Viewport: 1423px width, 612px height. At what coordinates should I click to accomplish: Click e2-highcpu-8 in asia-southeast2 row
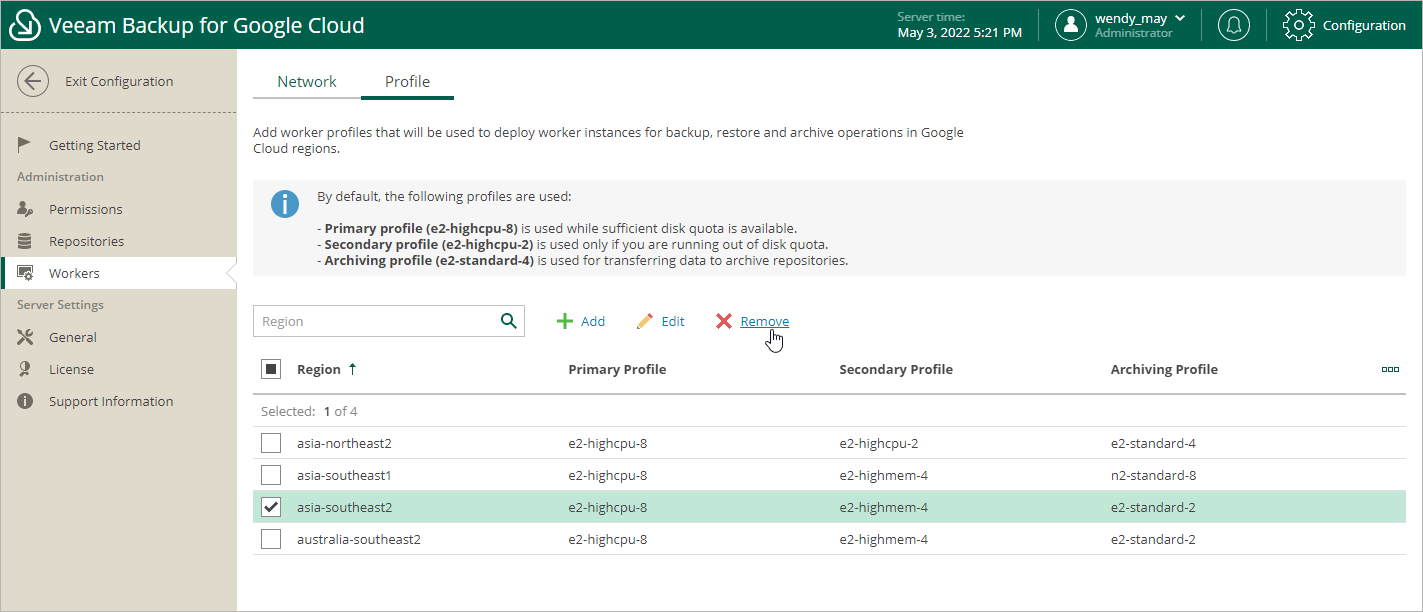point(608,507)
